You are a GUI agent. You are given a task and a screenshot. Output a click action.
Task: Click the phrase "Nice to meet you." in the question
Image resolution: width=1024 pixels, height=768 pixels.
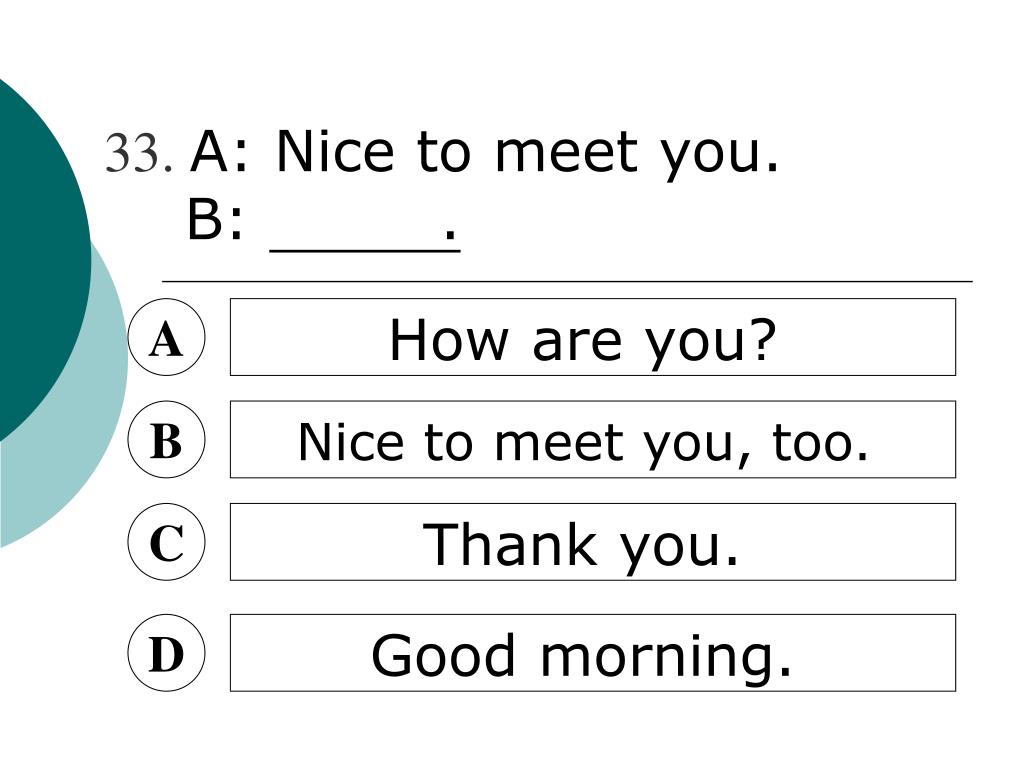click(528, 154)
